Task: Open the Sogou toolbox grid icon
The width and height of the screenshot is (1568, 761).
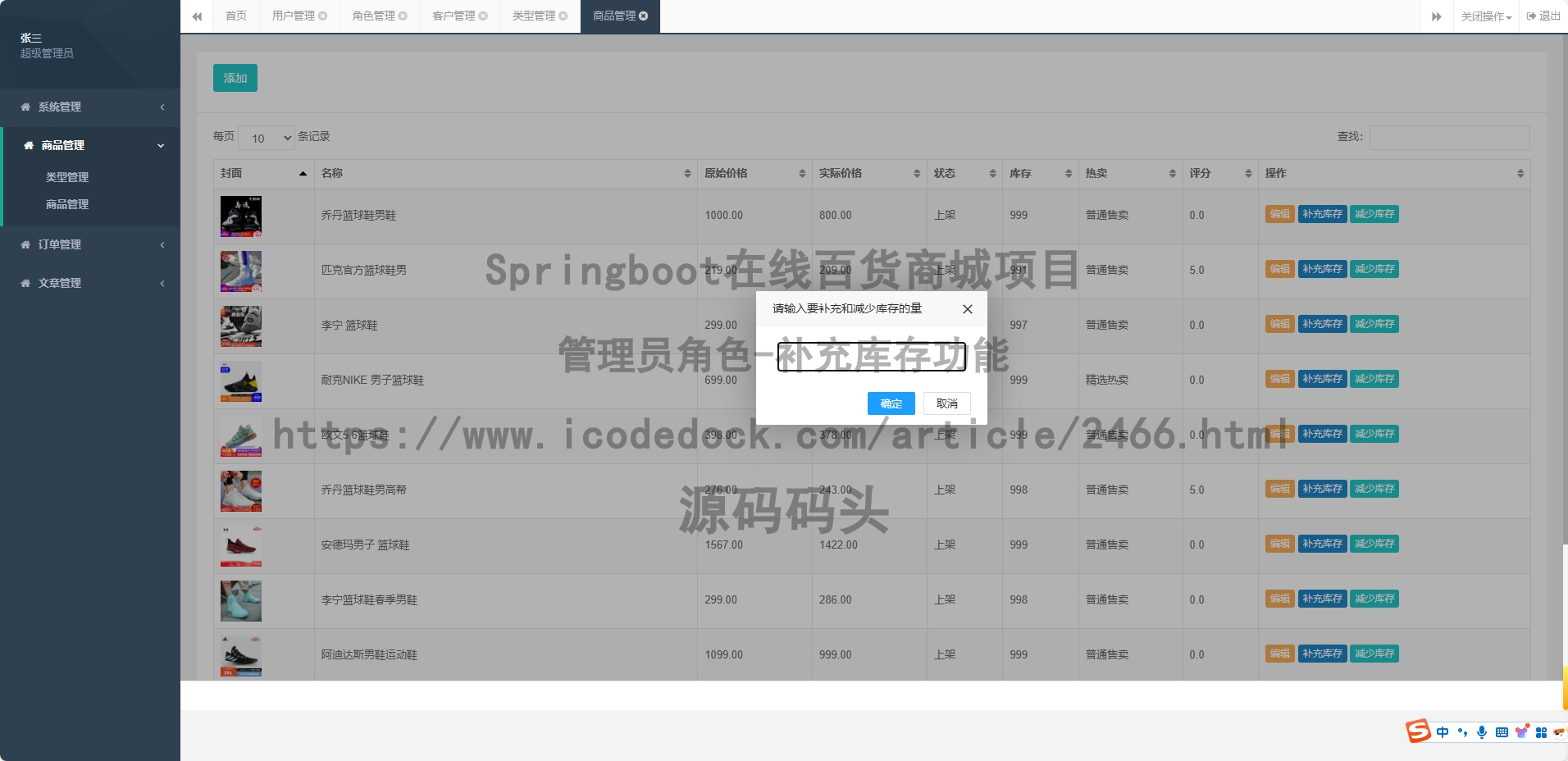Action: pos(1541,732)
